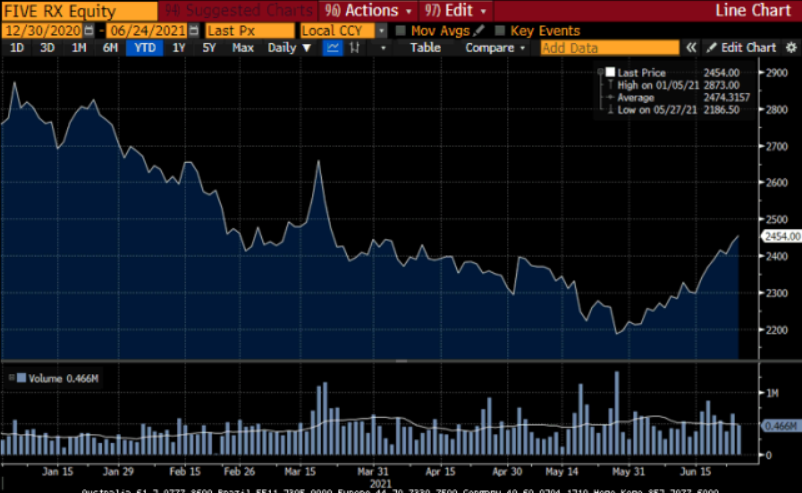Toggle the Key Events checkbox
Image resolution: width=802 pixels, height=493 pixels.
(x=501, y=31)
